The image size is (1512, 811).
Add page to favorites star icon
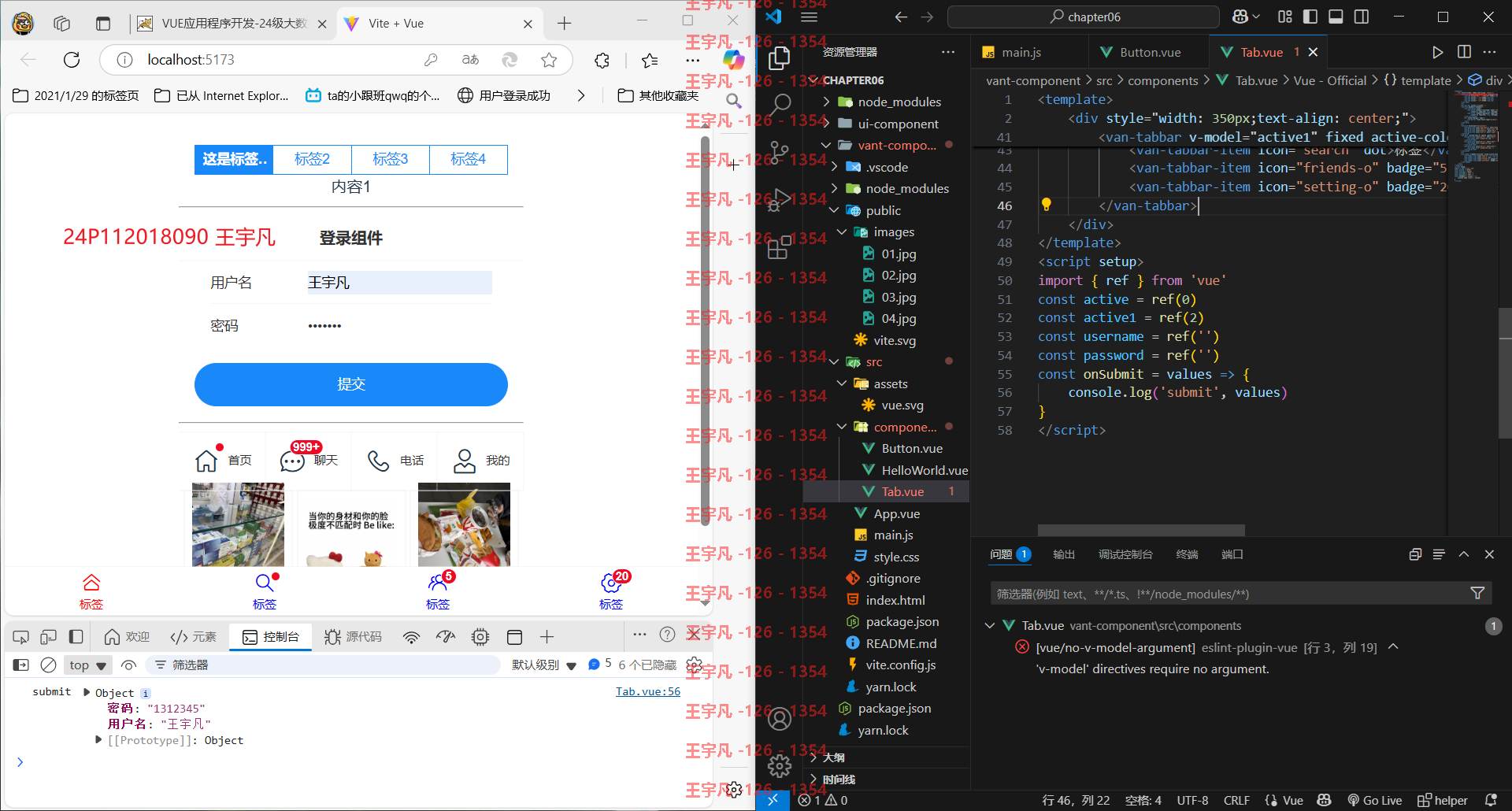pos(549,60)
